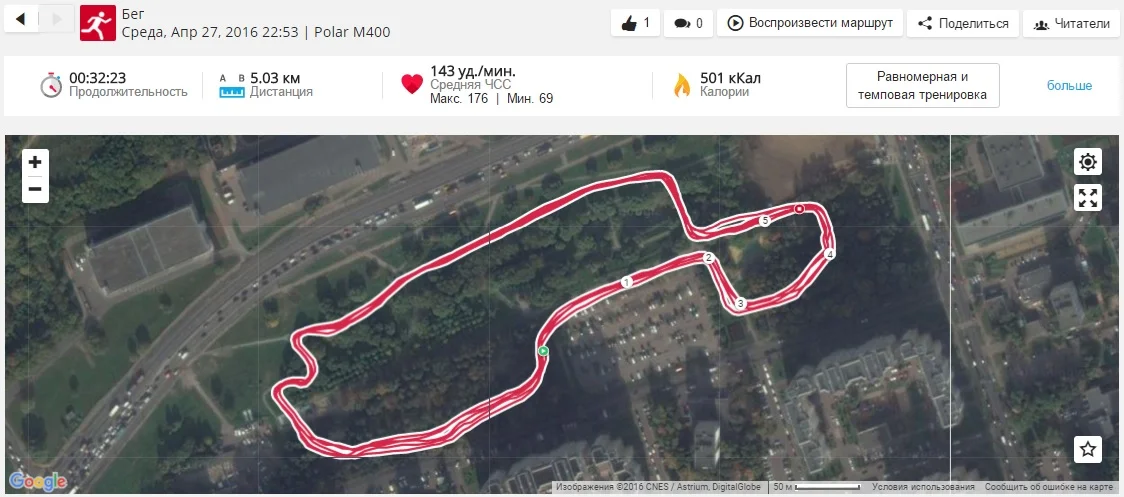Open comments via speech bubble button
Image resolution: width=1124 pixels, height=497 pixels.
pos(687,23)
